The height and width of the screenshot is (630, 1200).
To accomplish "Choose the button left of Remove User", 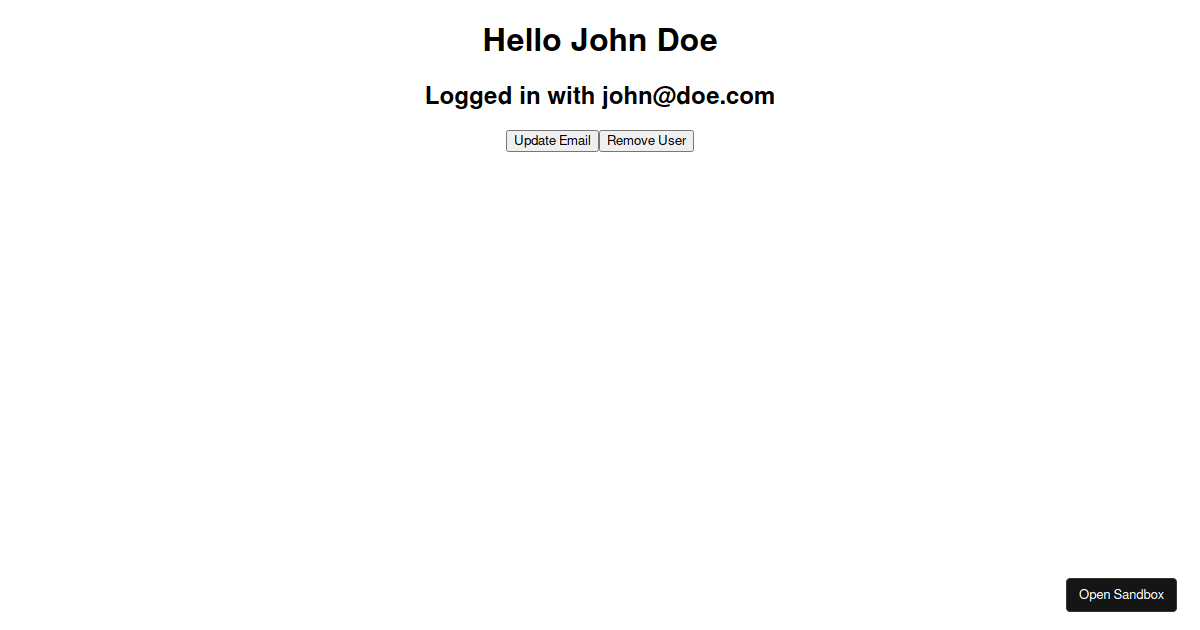I will [552, 141].
